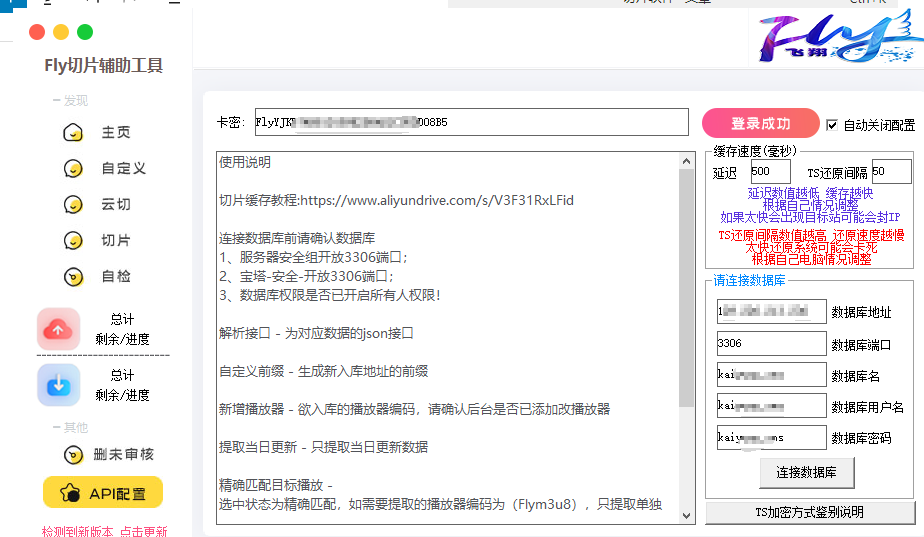Open the 自定义 menu item
This screenshot has height=537, width=924.
[124, 169]
